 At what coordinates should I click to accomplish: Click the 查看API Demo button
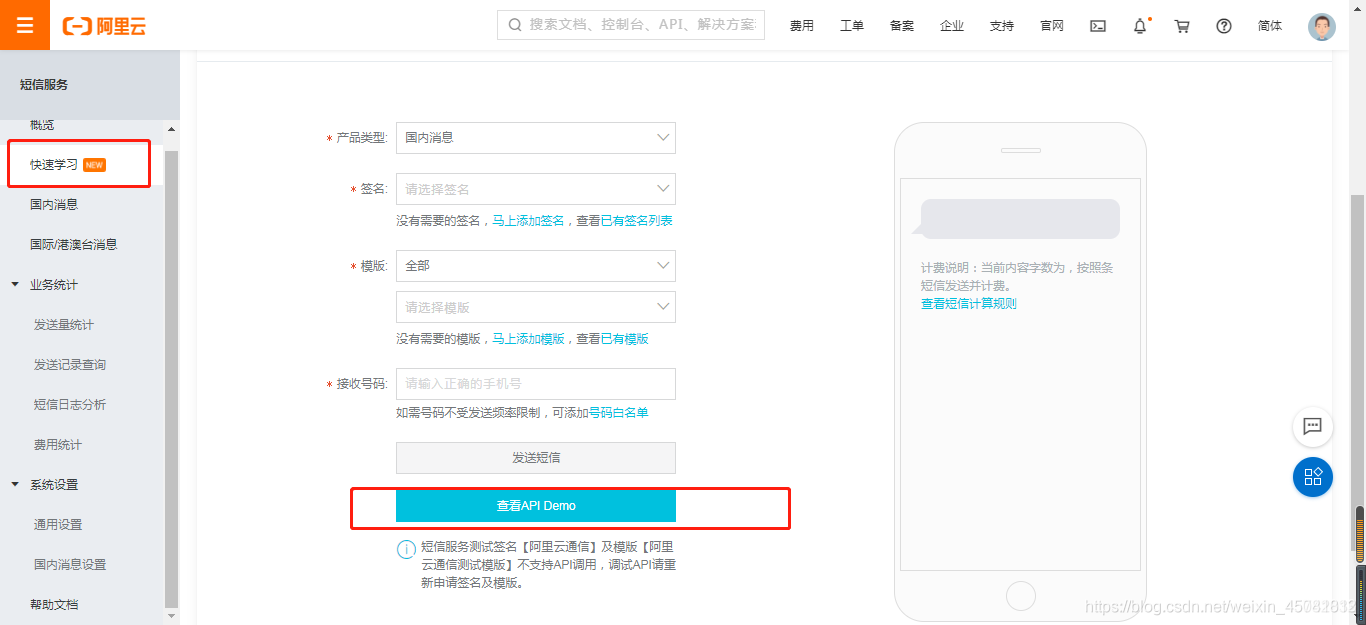(536, 506)
